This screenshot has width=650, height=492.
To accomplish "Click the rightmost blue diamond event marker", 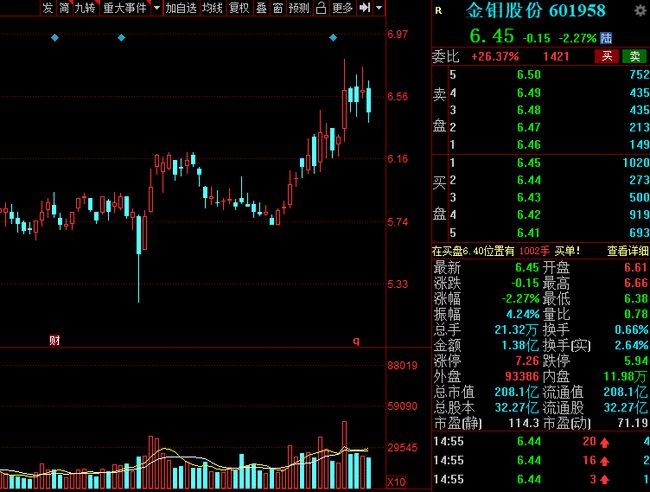I will pos(333,38).
